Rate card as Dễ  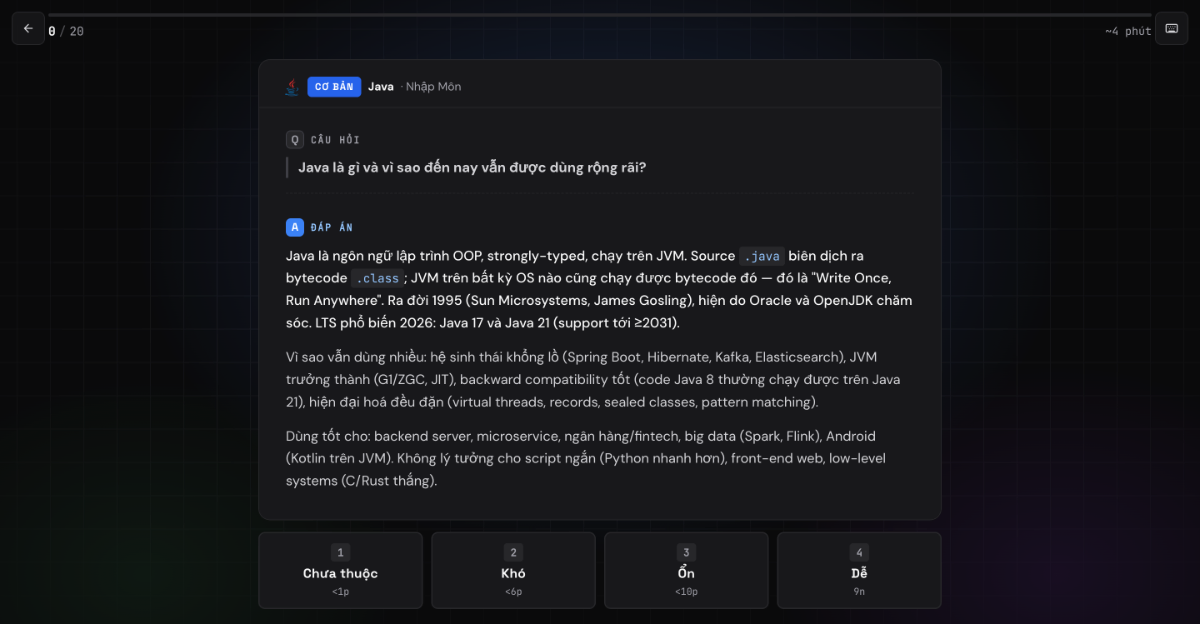[859, 570]
